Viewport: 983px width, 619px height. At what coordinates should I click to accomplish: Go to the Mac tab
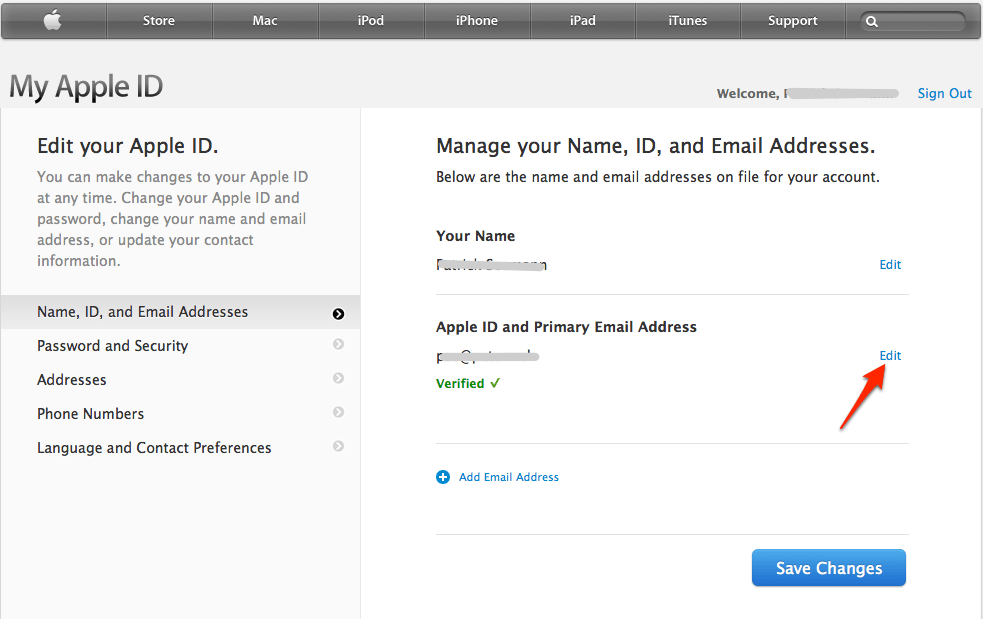click(265, 20)
